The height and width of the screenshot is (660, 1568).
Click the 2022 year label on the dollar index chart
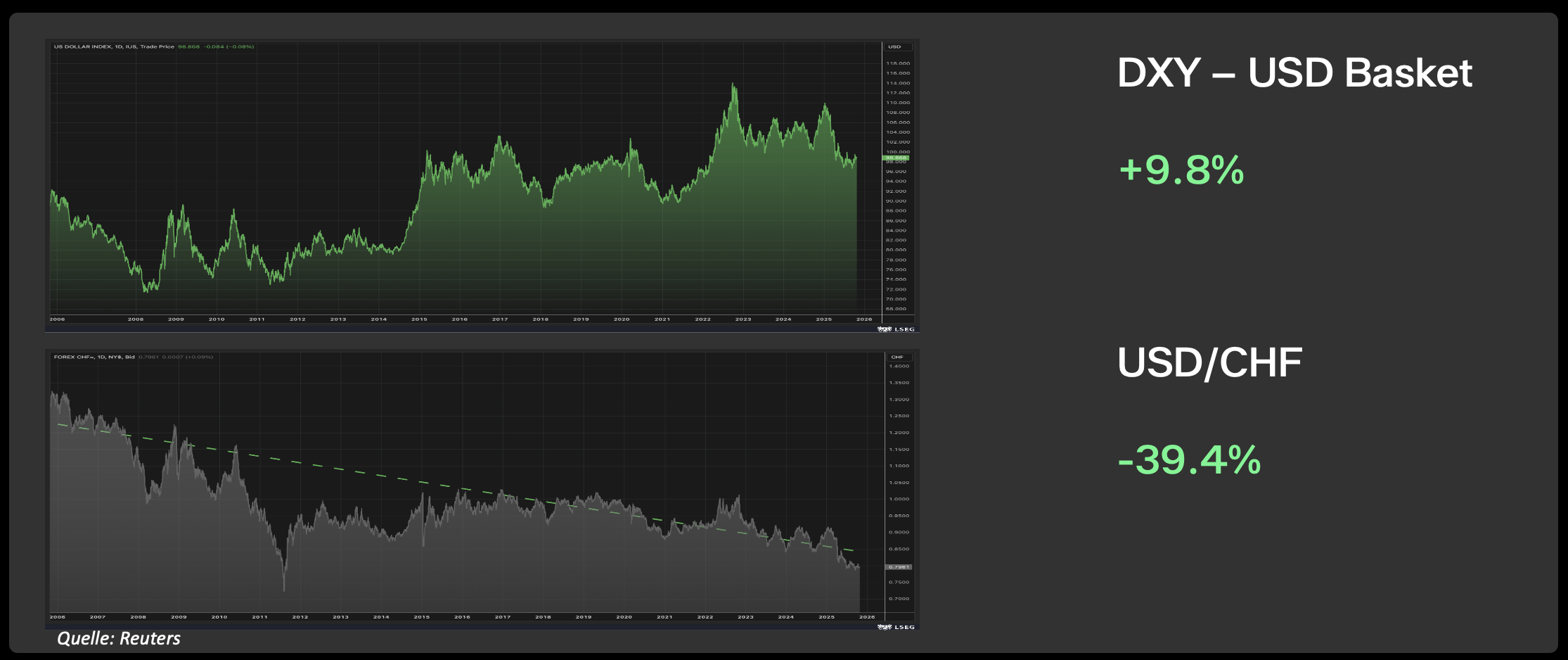click(x=702, y=319)
